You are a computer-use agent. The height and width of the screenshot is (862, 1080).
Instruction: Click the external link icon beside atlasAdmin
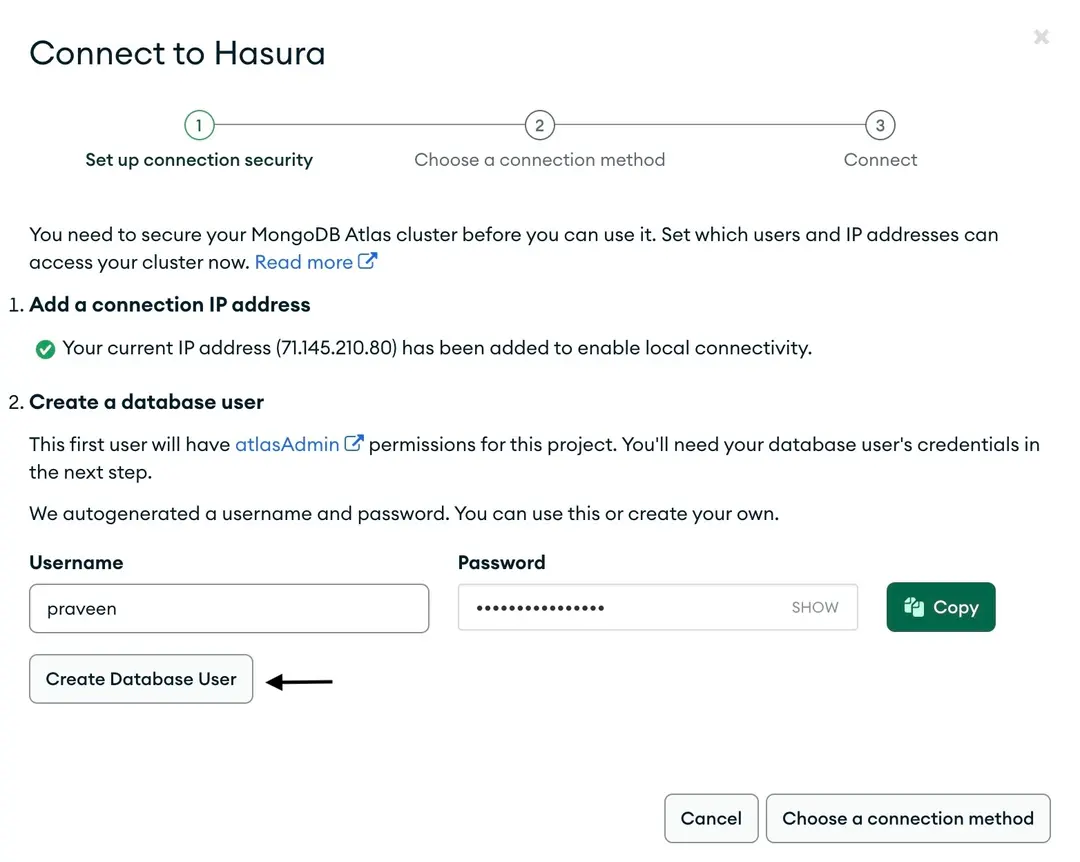tap(354, 444)
